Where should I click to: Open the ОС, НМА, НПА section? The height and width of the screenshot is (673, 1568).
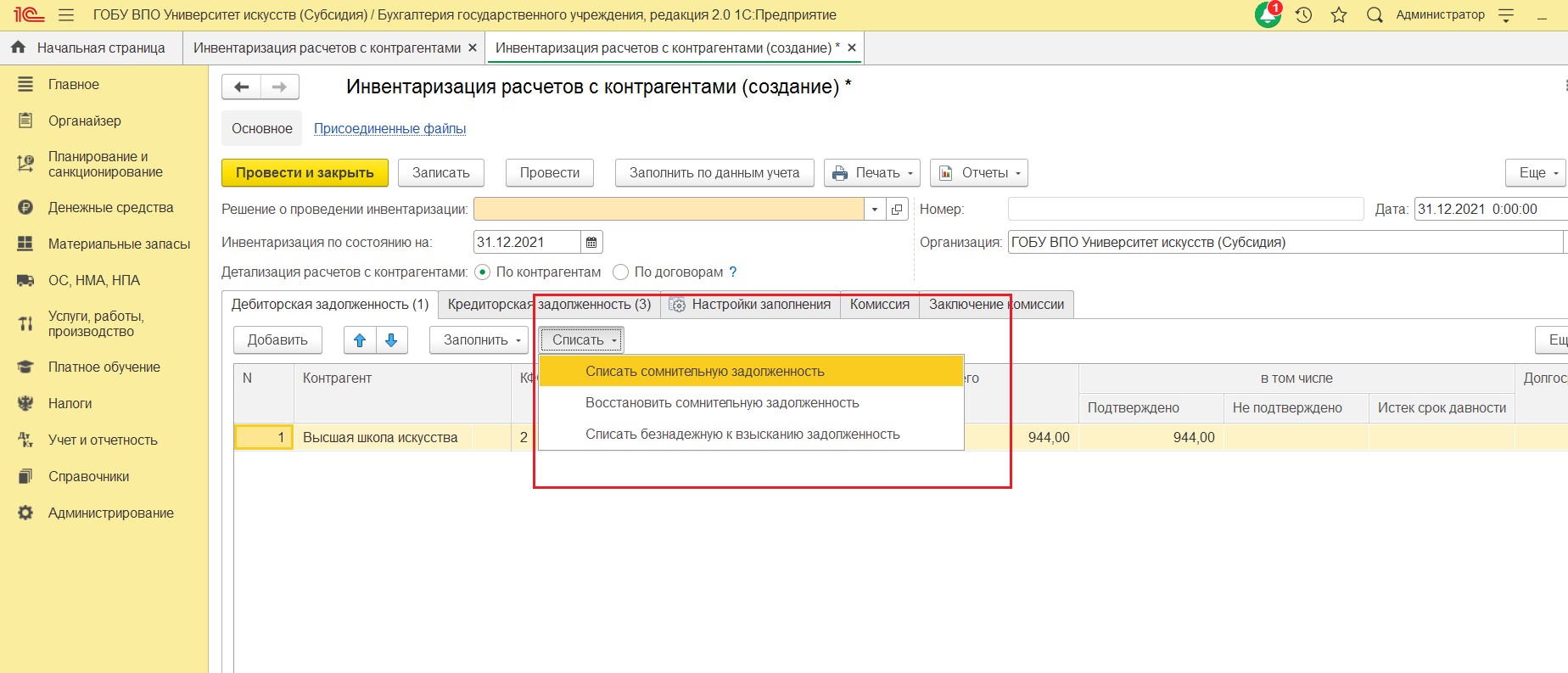(94, 281)
